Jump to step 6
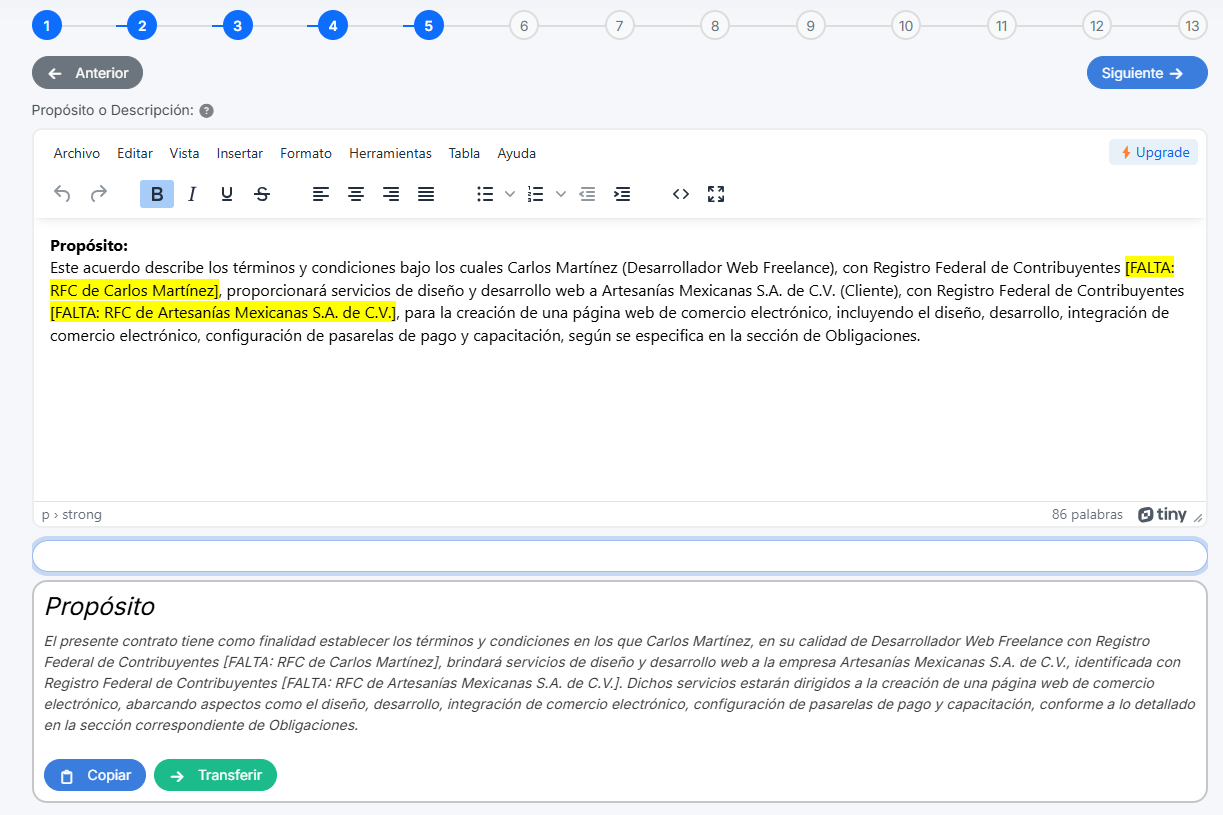 pos(524,25)
